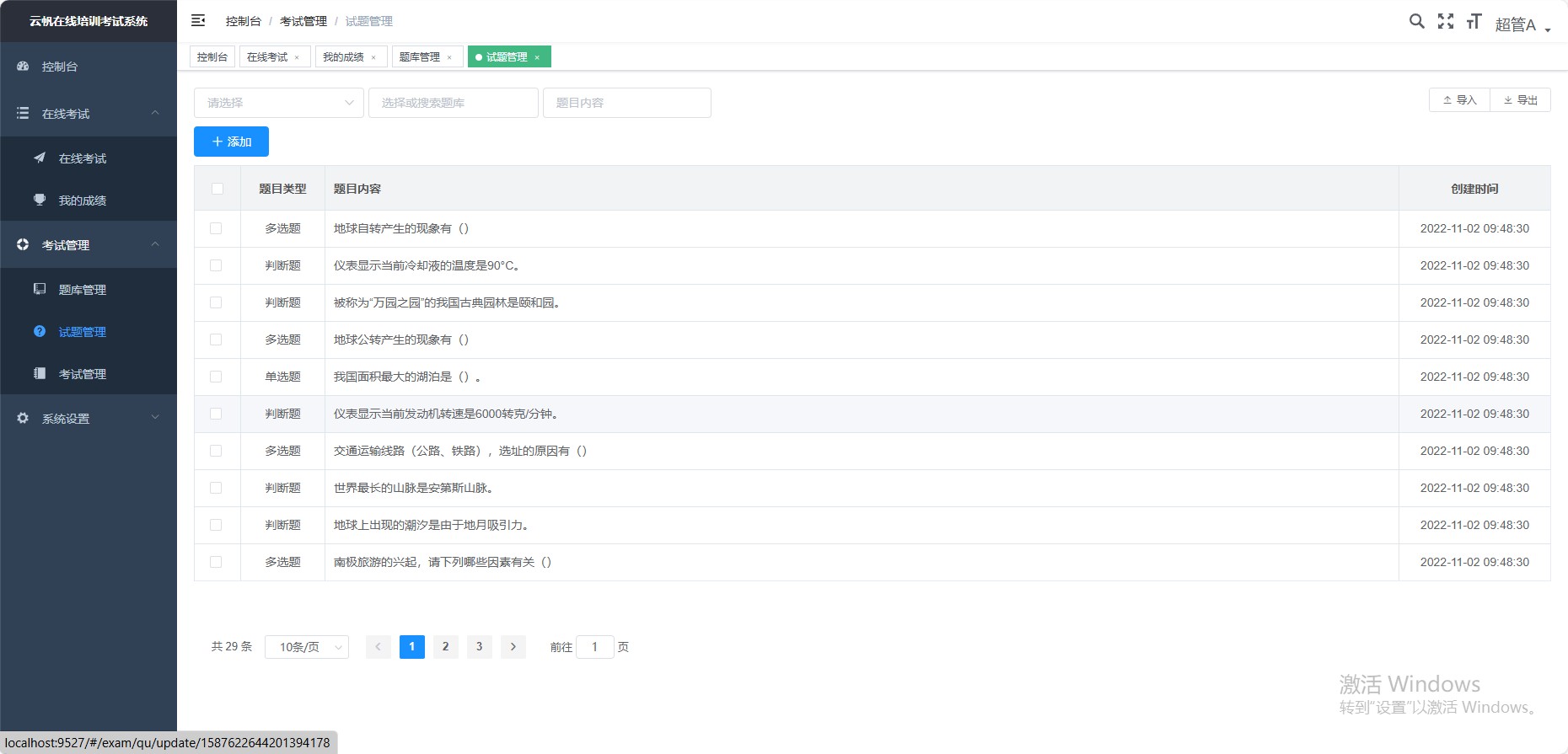Screen dimensions: 1568x754
Task: Open question 世界最长的山脉是安第斯山脉
Action: pos(414,488)
